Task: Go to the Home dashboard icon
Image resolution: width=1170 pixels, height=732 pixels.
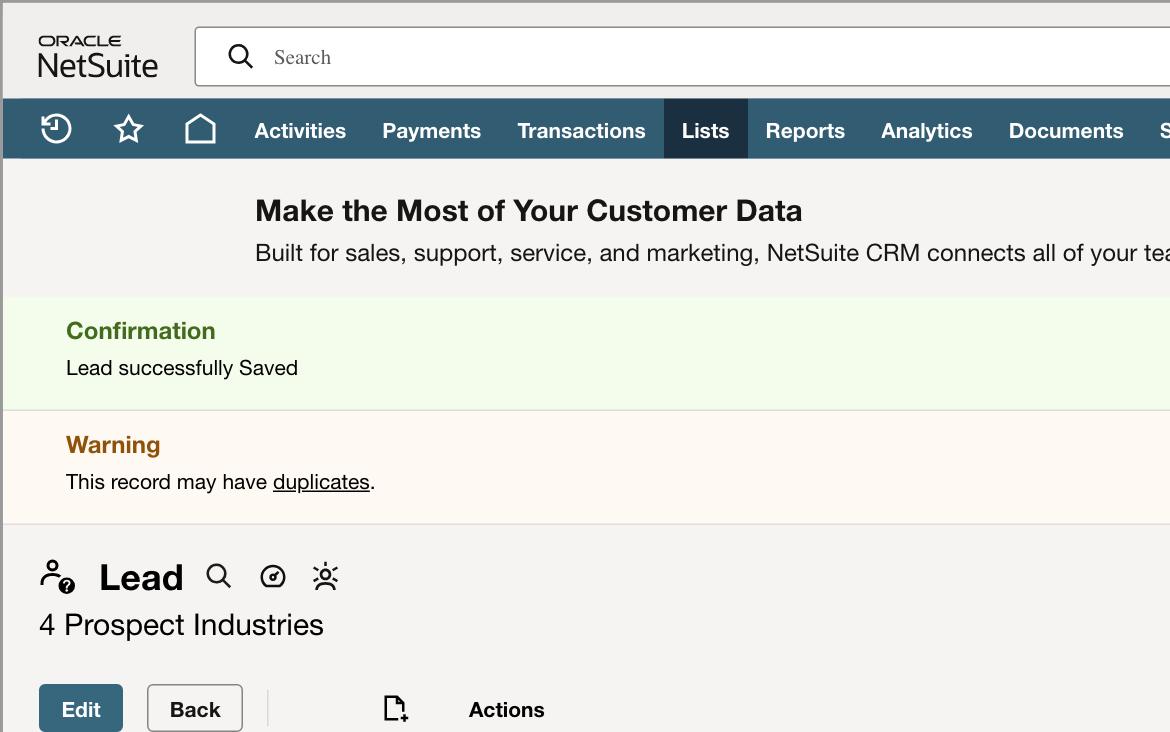Action: point(200,129)
